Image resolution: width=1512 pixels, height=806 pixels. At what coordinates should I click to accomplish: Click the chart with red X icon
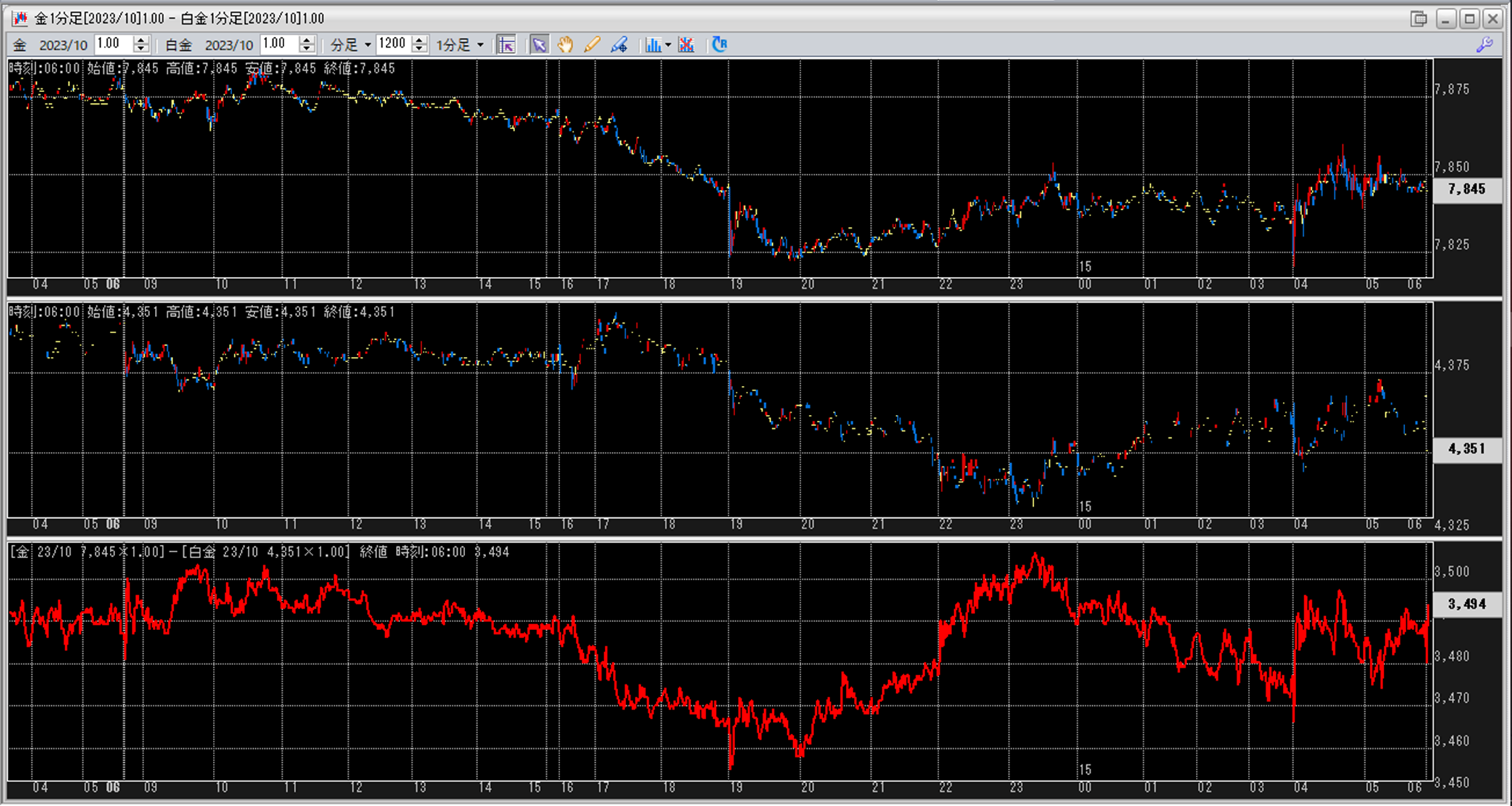click(686, 45)
